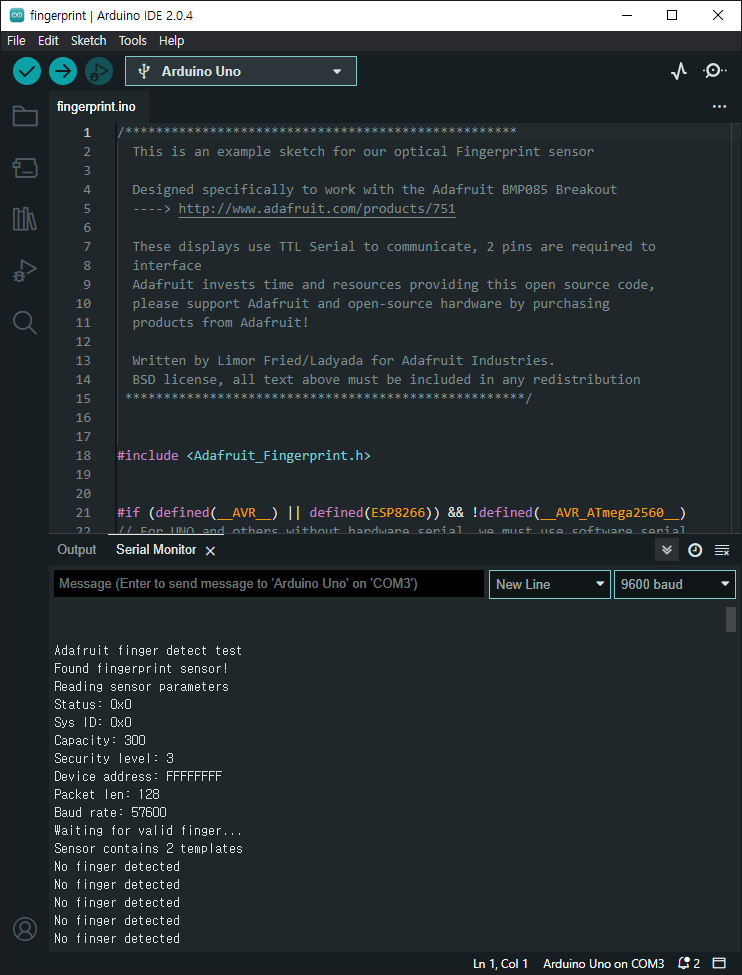Click the Arduino IDE title bar logo
The image size is (742, 975).
(17, 16)
